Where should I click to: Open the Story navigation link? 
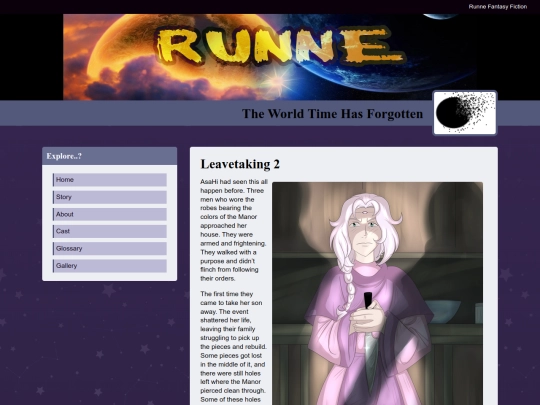(x=110, y=197)
